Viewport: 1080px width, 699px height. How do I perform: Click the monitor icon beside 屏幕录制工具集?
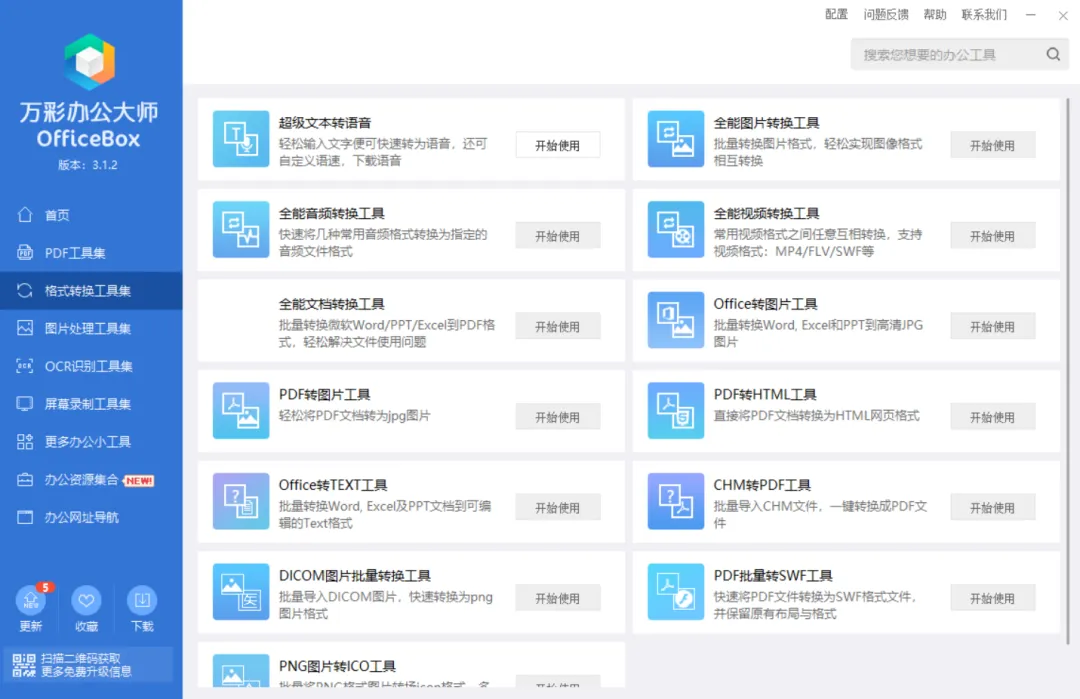25,404
